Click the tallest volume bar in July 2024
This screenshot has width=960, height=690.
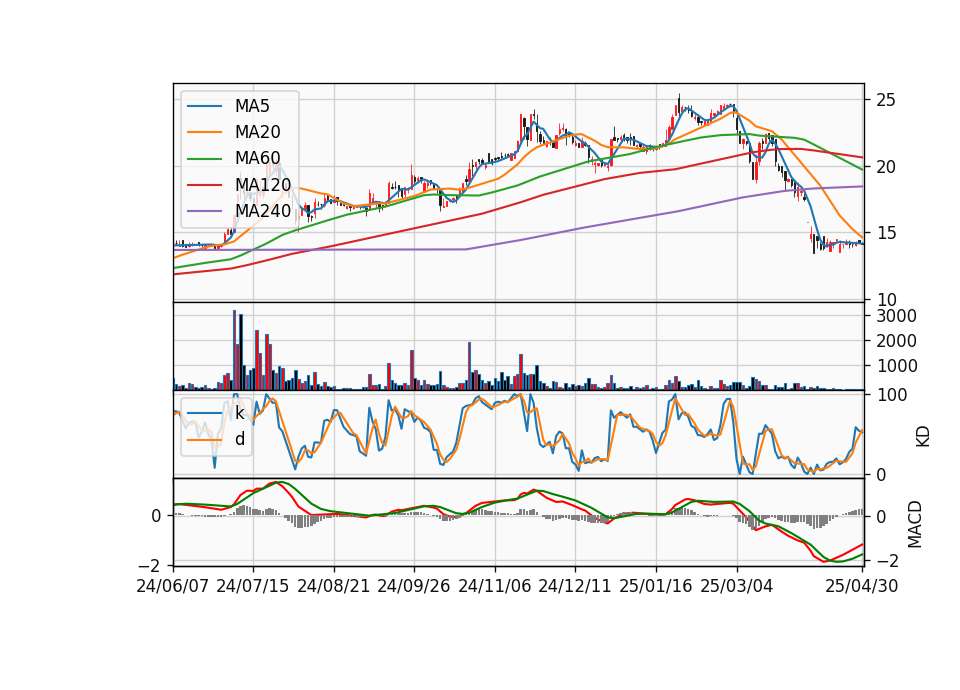click(x=234, y=350)
